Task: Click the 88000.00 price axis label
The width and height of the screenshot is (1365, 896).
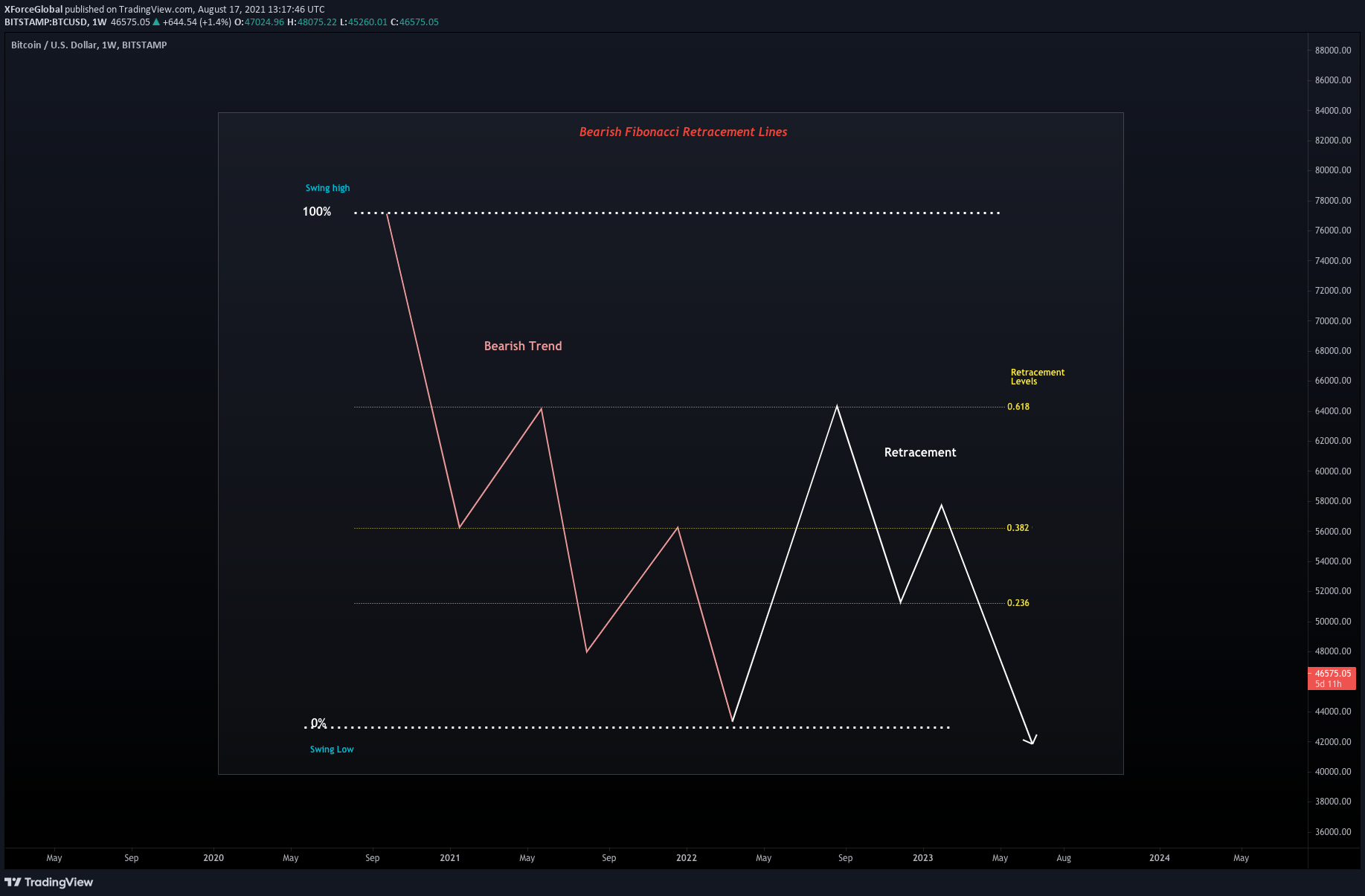Action: coord(1333,51)
